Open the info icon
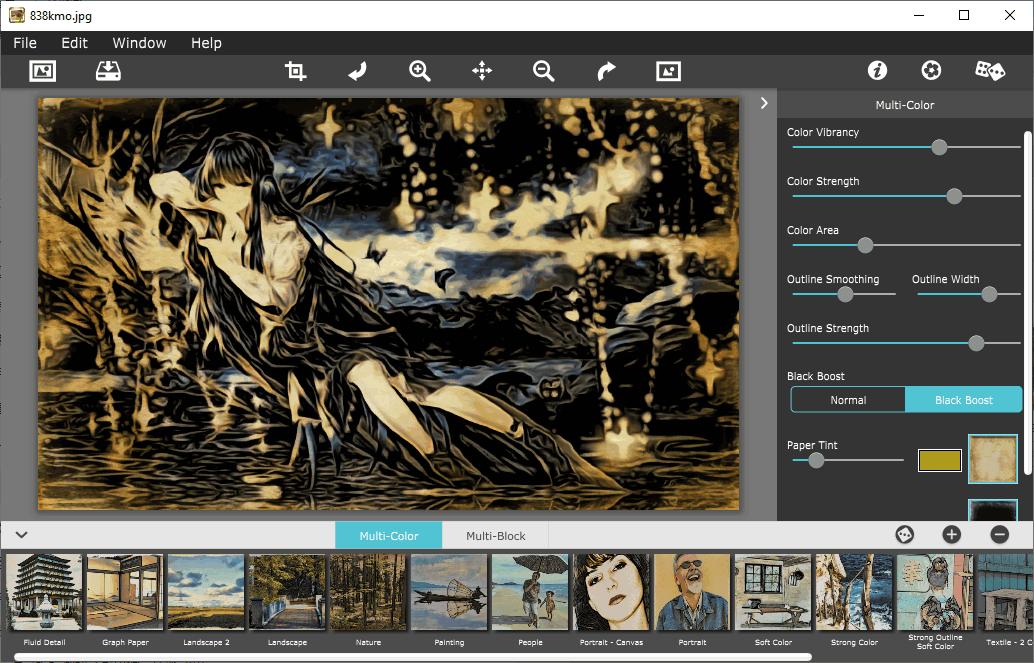The image size is (1034, 663). click(877, 71)
